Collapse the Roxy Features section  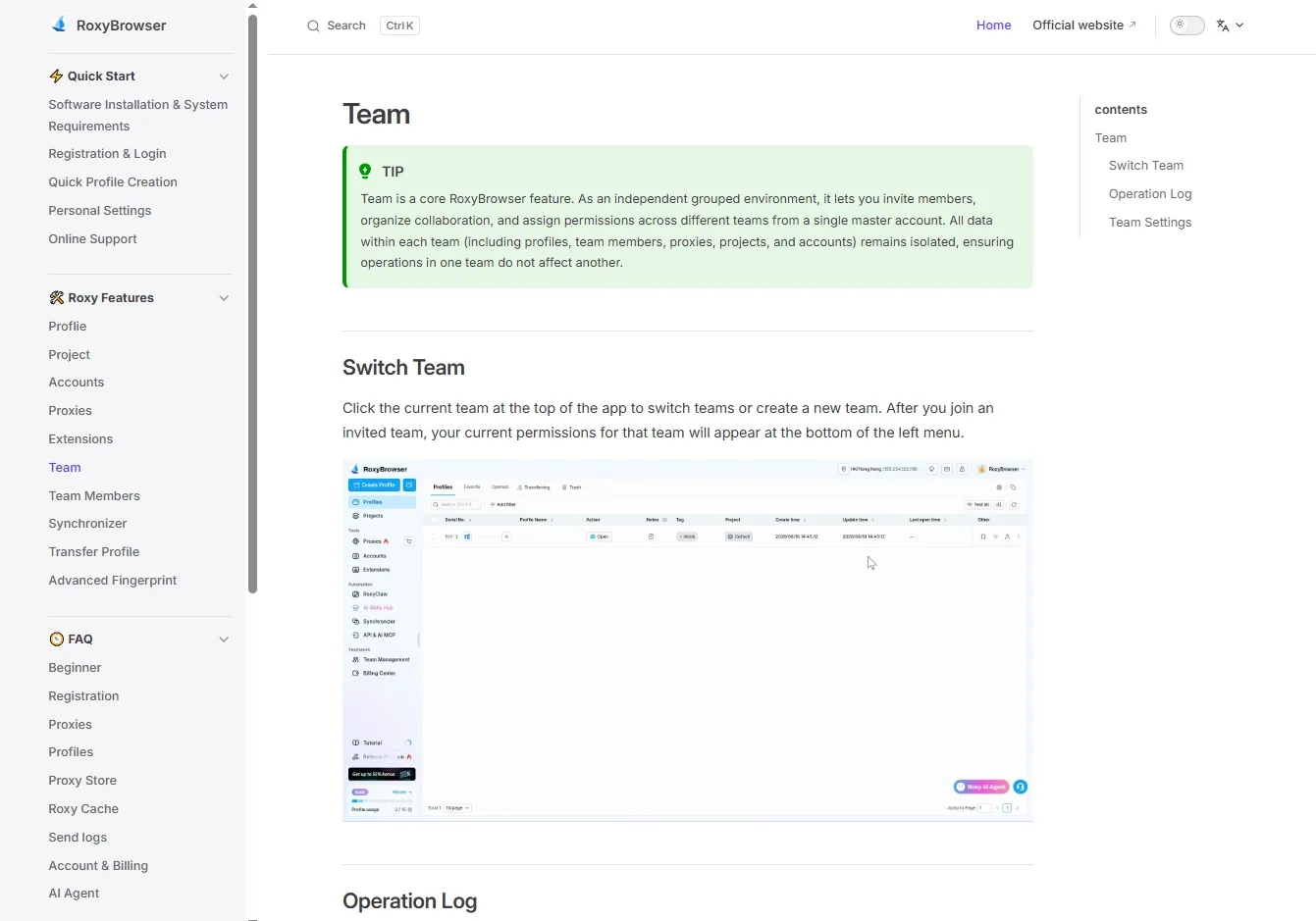pyautogui.click(x=224, y=298)
